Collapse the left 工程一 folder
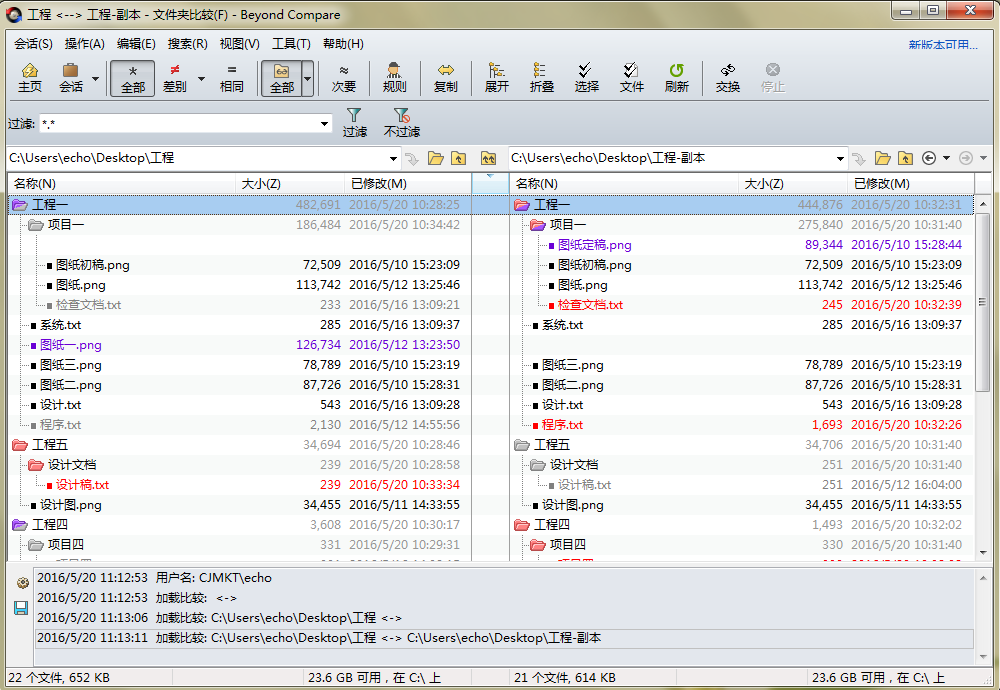Screen dimensions: 1000x690 19,205
